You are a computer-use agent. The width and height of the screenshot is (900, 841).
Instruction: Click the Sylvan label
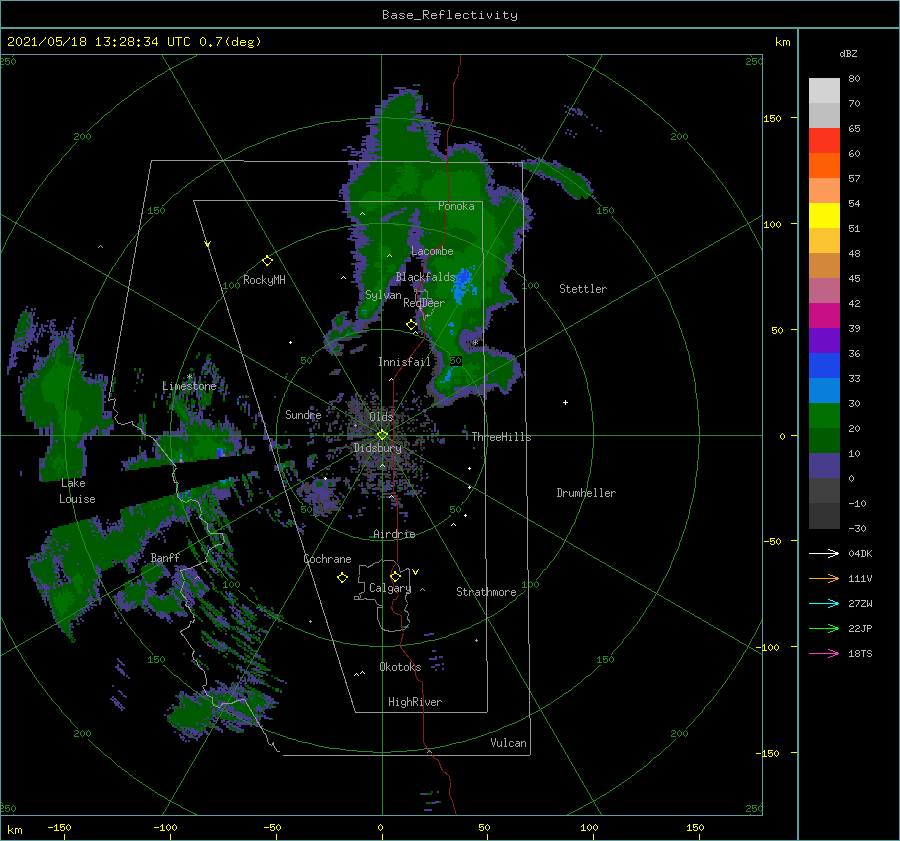pyautogui.click(x=383, y=295)
